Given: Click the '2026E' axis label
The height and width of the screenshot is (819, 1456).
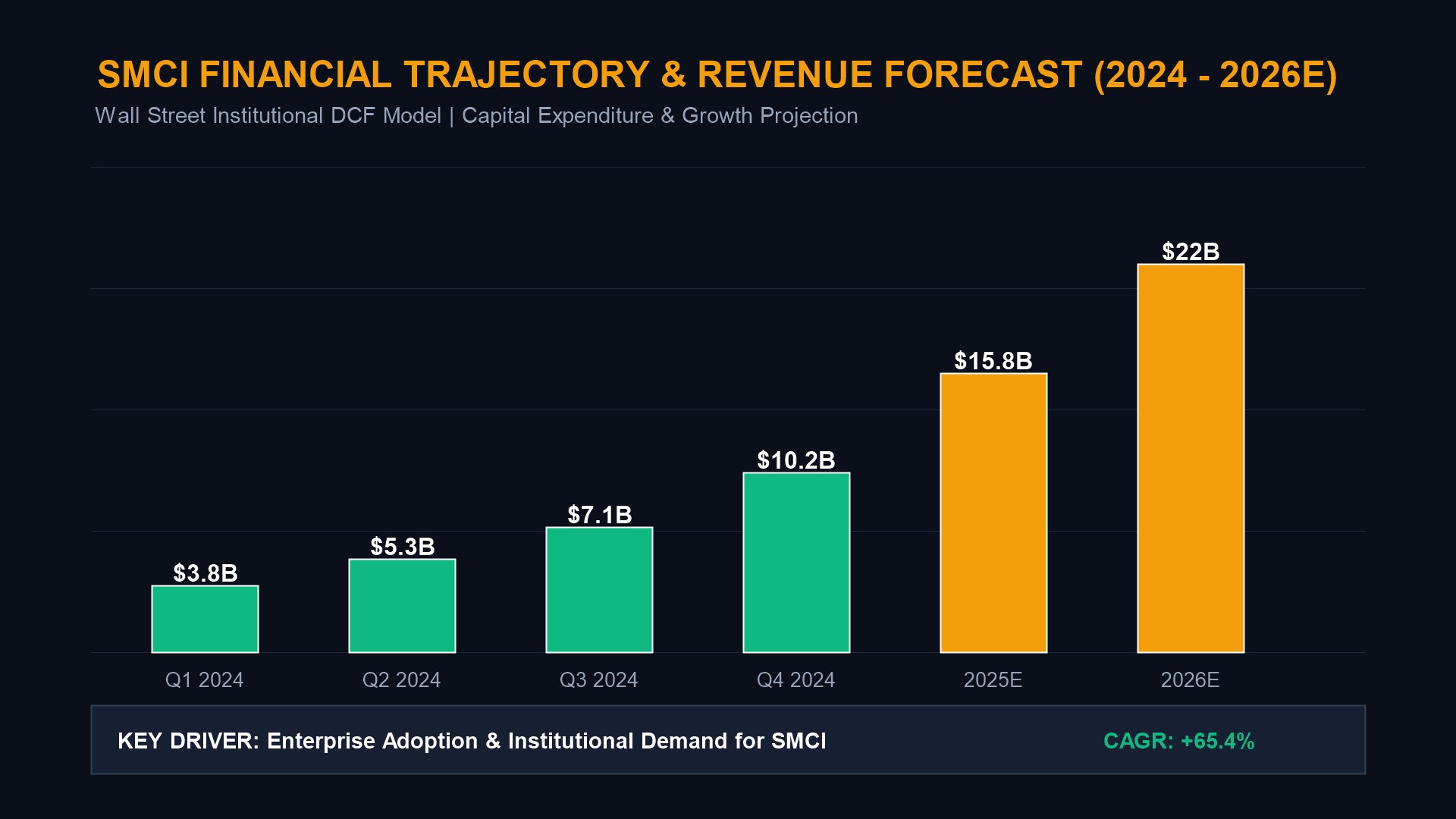Looking at the screenshot, I should coord(1191,679).
